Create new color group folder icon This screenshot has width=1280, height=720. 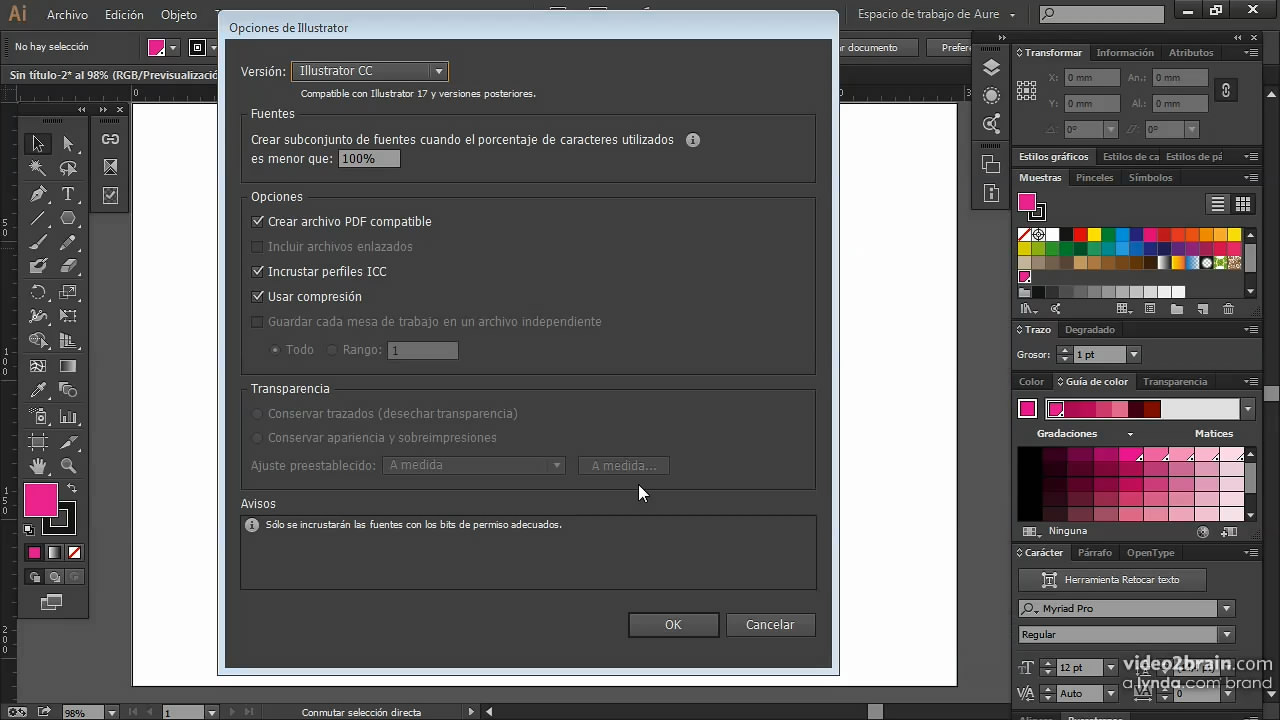pyautogui.click(x=1177, y=310)
